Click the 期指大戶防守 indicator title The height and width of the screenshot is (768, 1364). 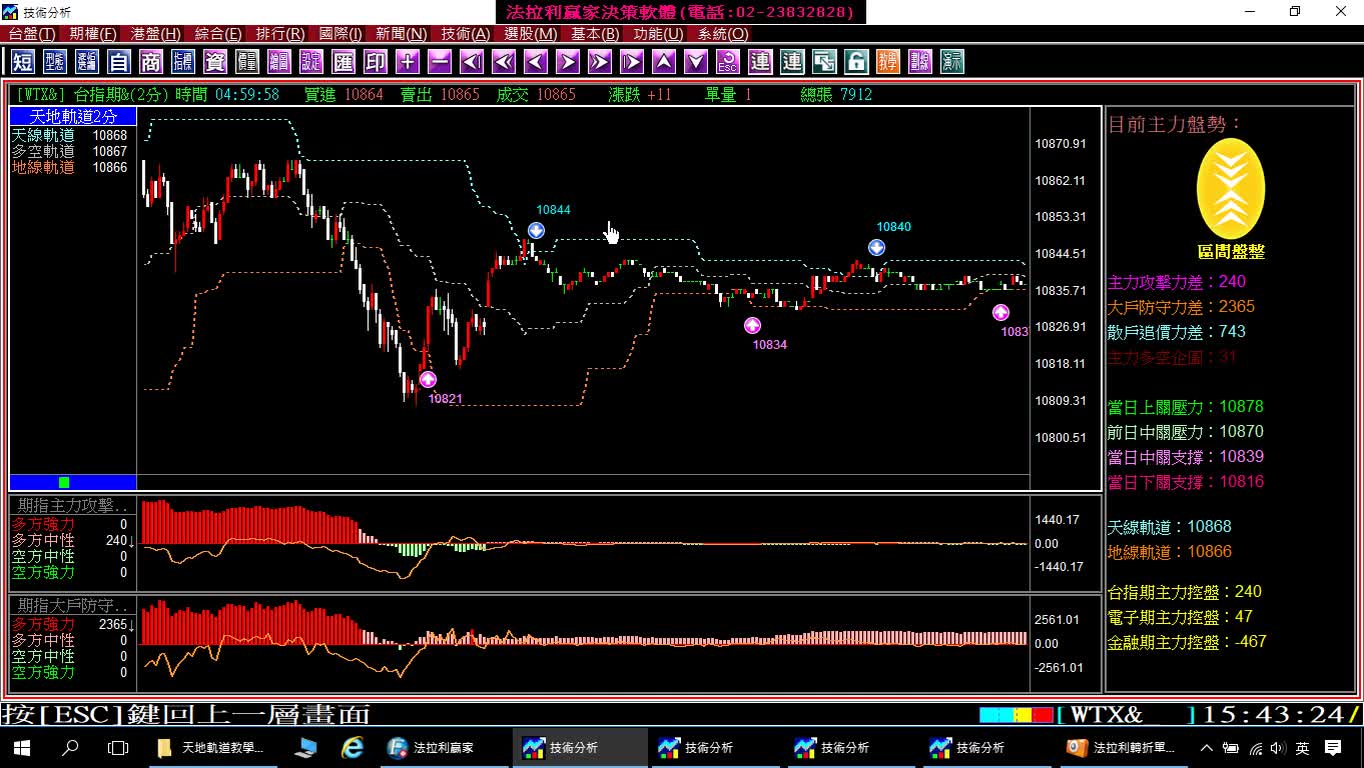pyautogui.click(x=73, y=606)
